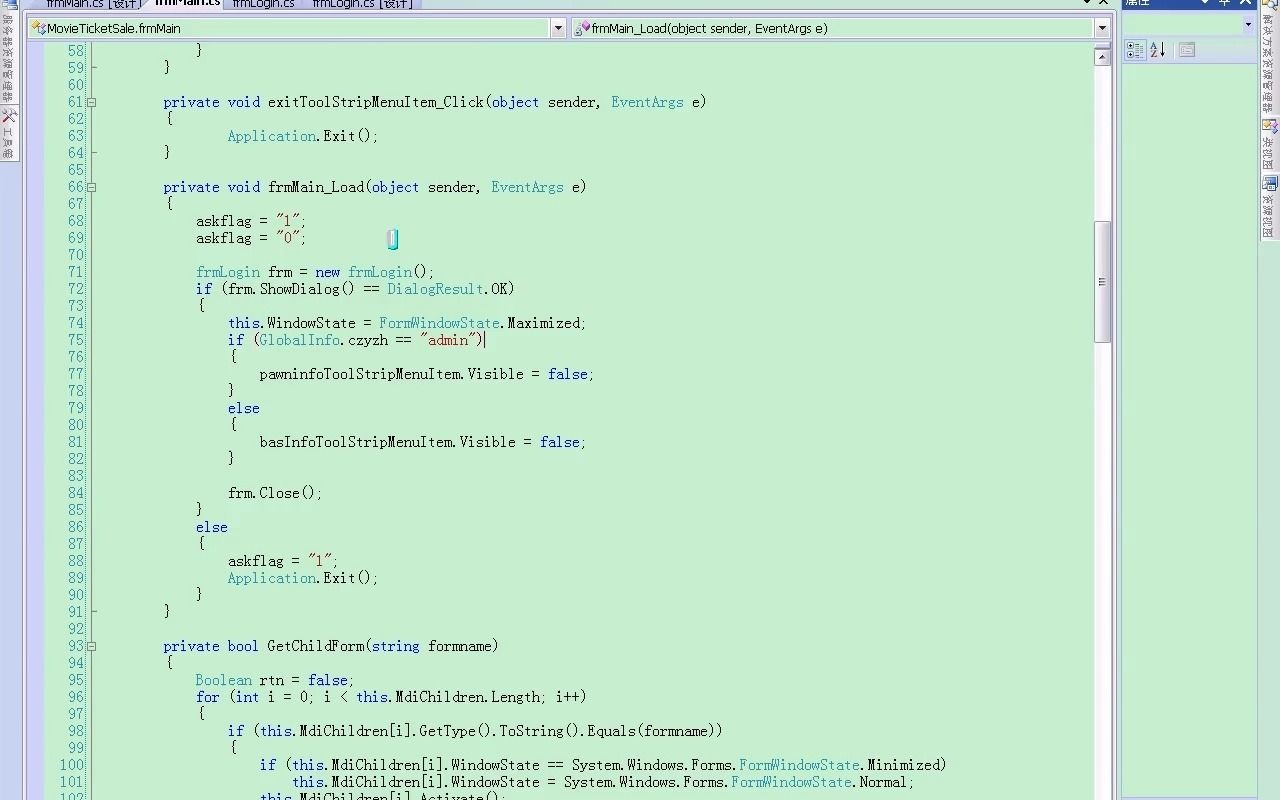Click the "admin" string literal
The height and width of the screenshot is (800, 1280).
click(447, 340)
